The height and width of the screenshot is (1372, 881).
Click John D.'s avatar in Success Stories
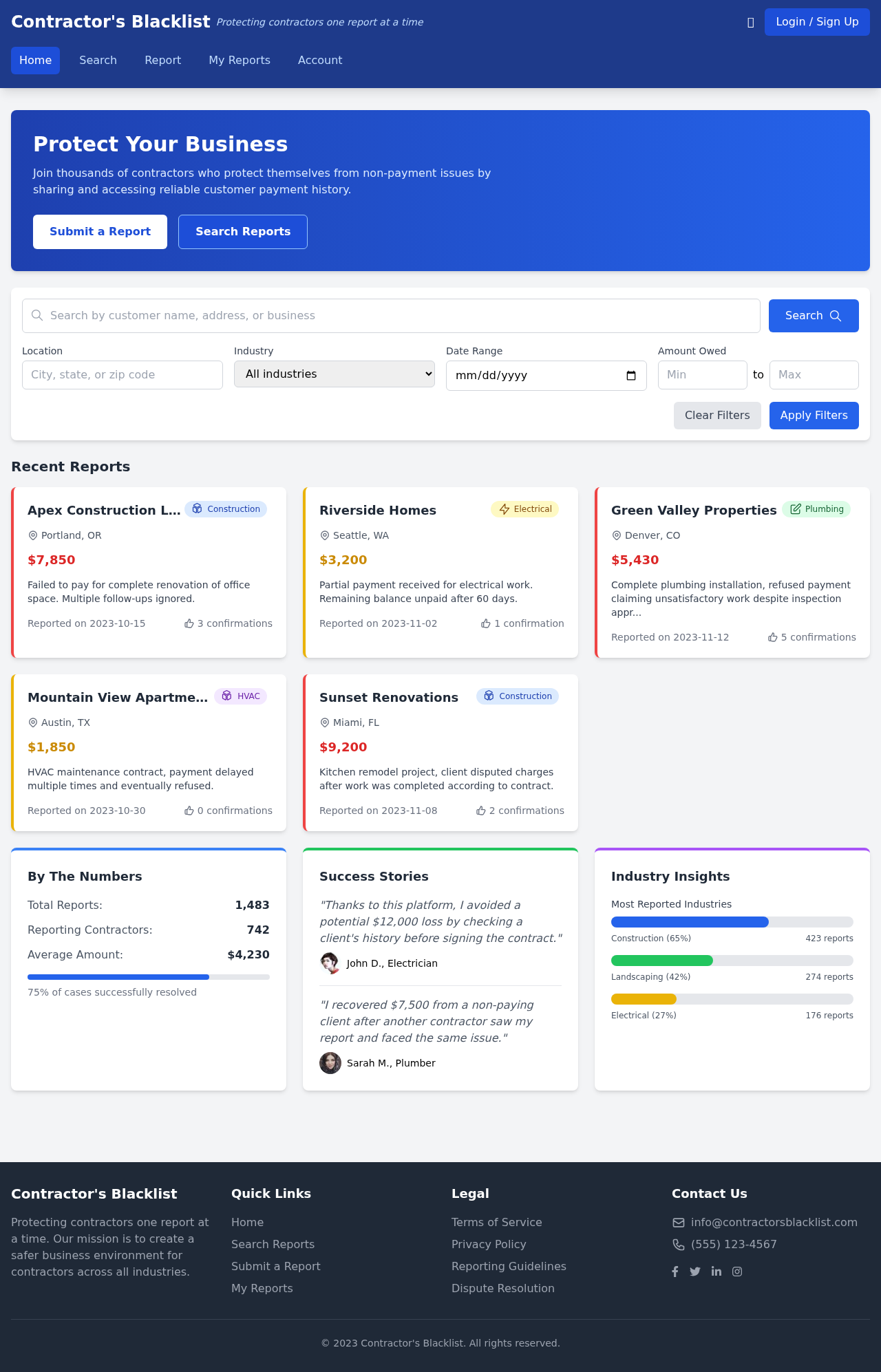(x=330, y=963)
